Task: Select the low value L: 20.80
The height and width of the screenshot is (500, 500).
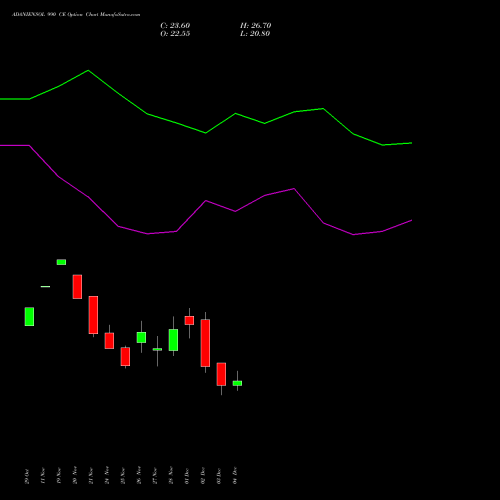Action: [255, 34]
